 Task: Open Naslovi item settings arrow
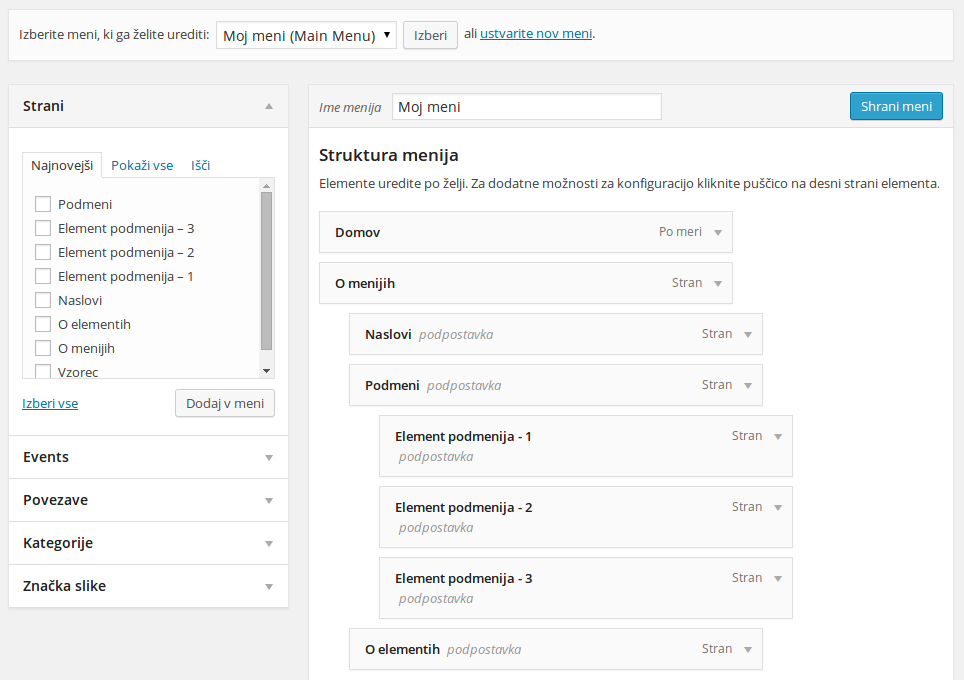click(x=748, y=334)
